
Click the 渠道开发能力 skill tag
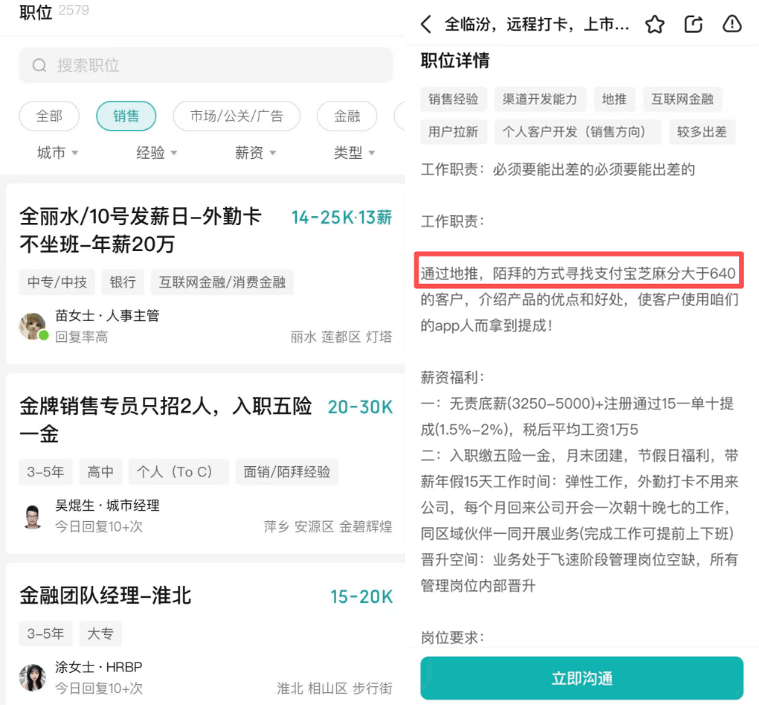[x=540, y=99]
